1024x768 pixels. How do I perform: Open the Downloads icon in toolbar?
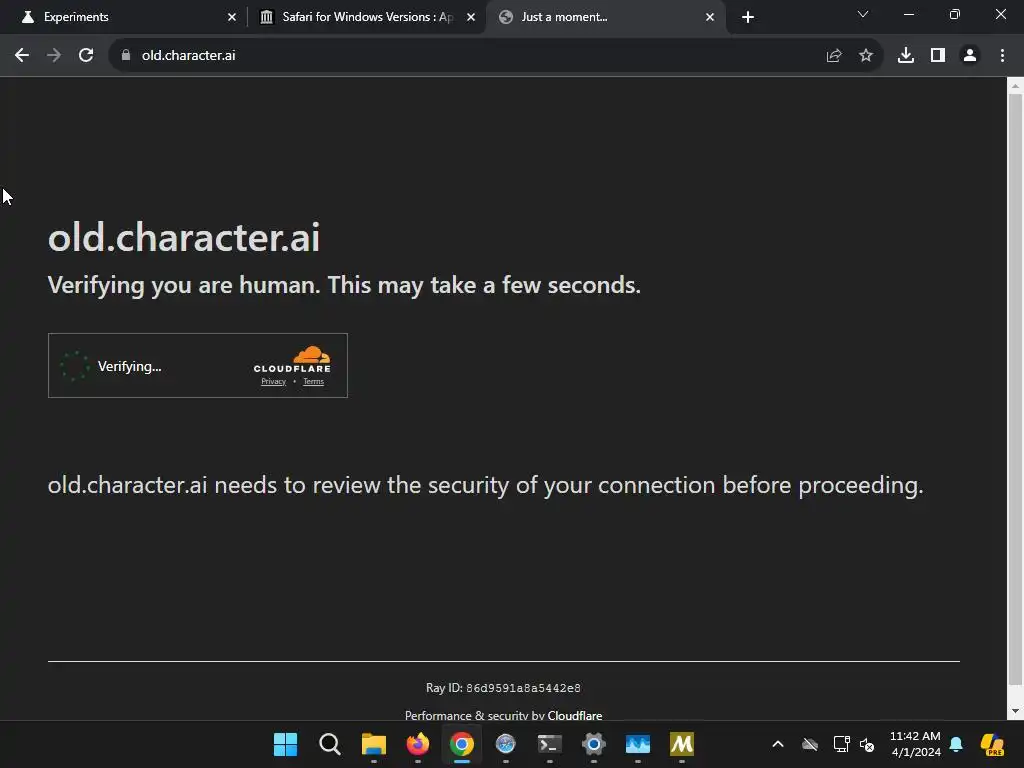(906, 56)
